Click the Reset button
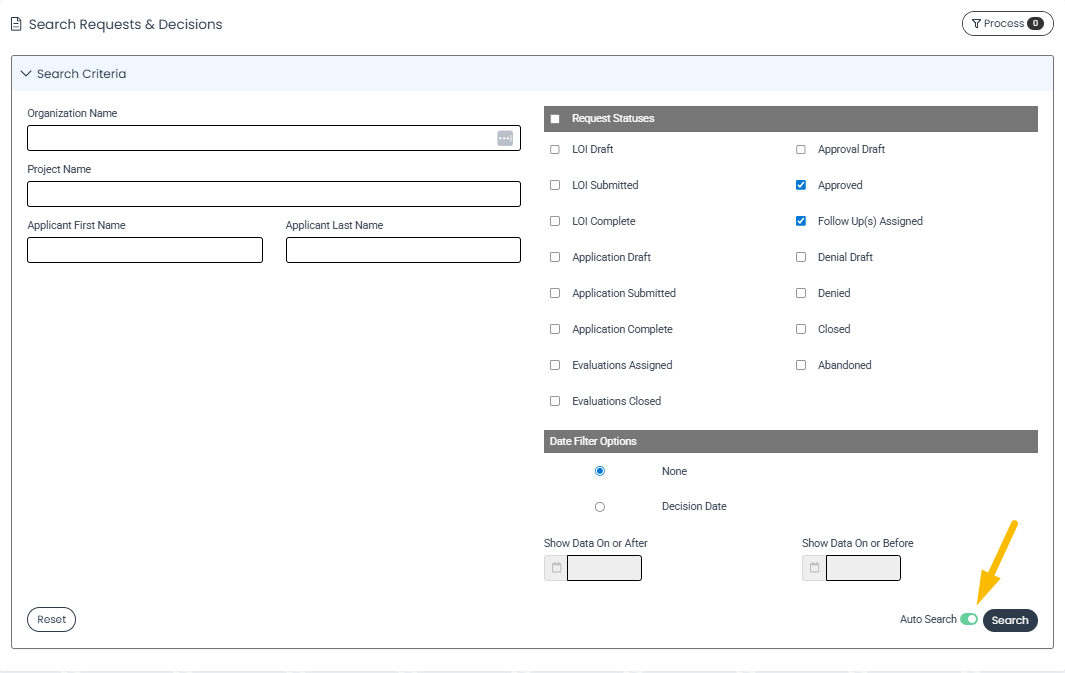The image size is (1065, 673). tap(52, 619)
